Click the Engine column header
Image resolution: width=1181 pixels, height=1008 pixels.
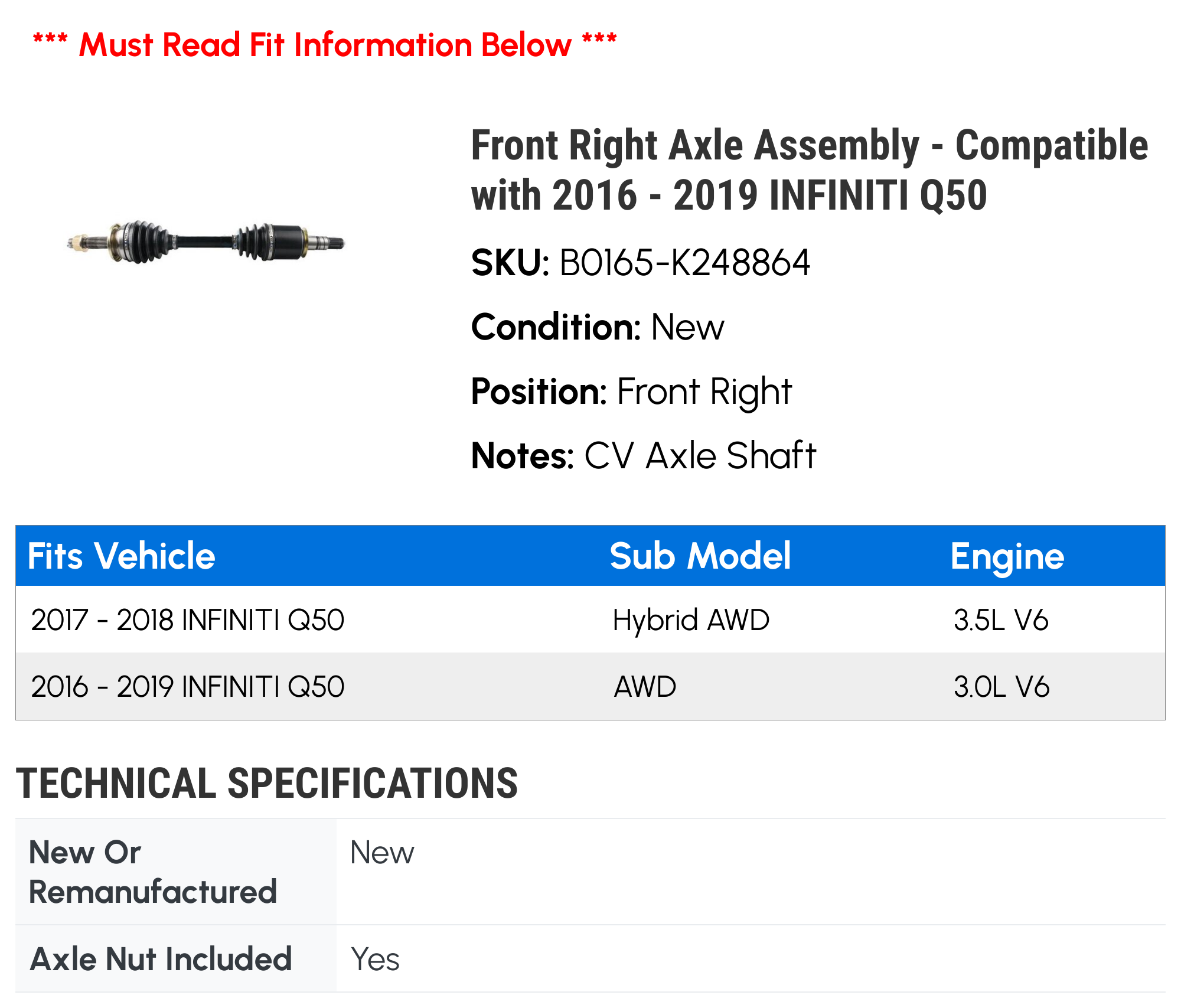1007,557
